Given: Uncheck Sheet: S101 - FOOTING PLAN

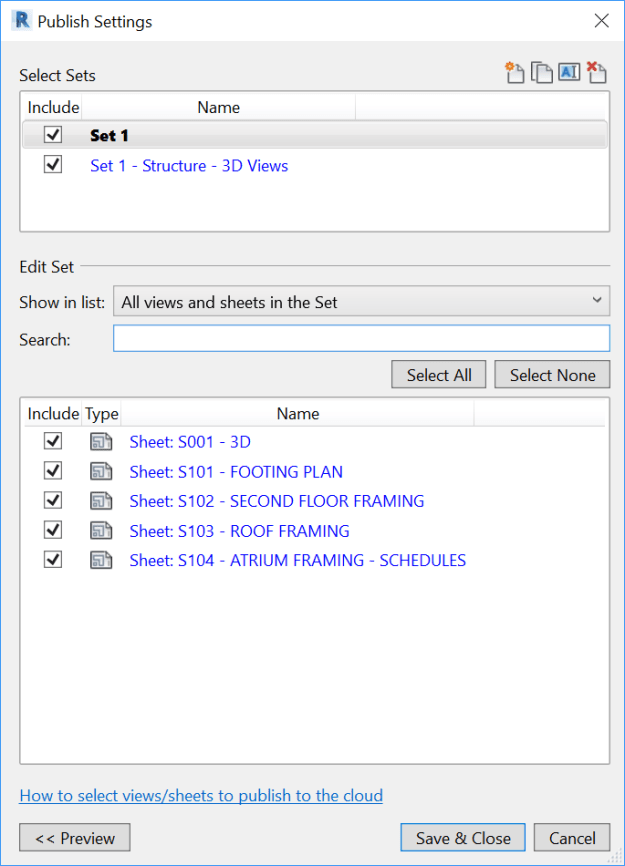Looking at the screenshot, I should pyautogui.click(x=52, y=471).
